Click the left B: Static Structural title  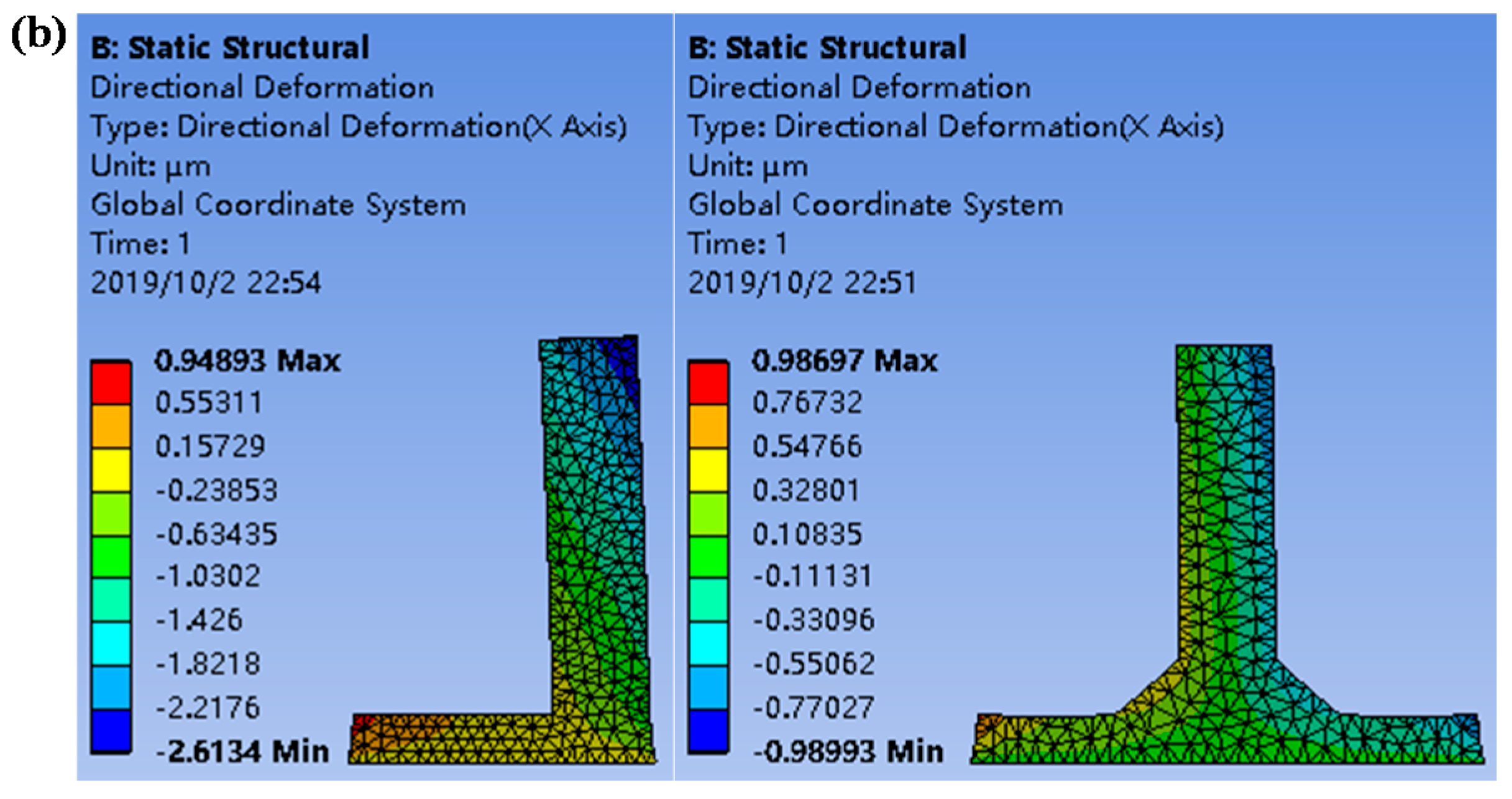230,48
